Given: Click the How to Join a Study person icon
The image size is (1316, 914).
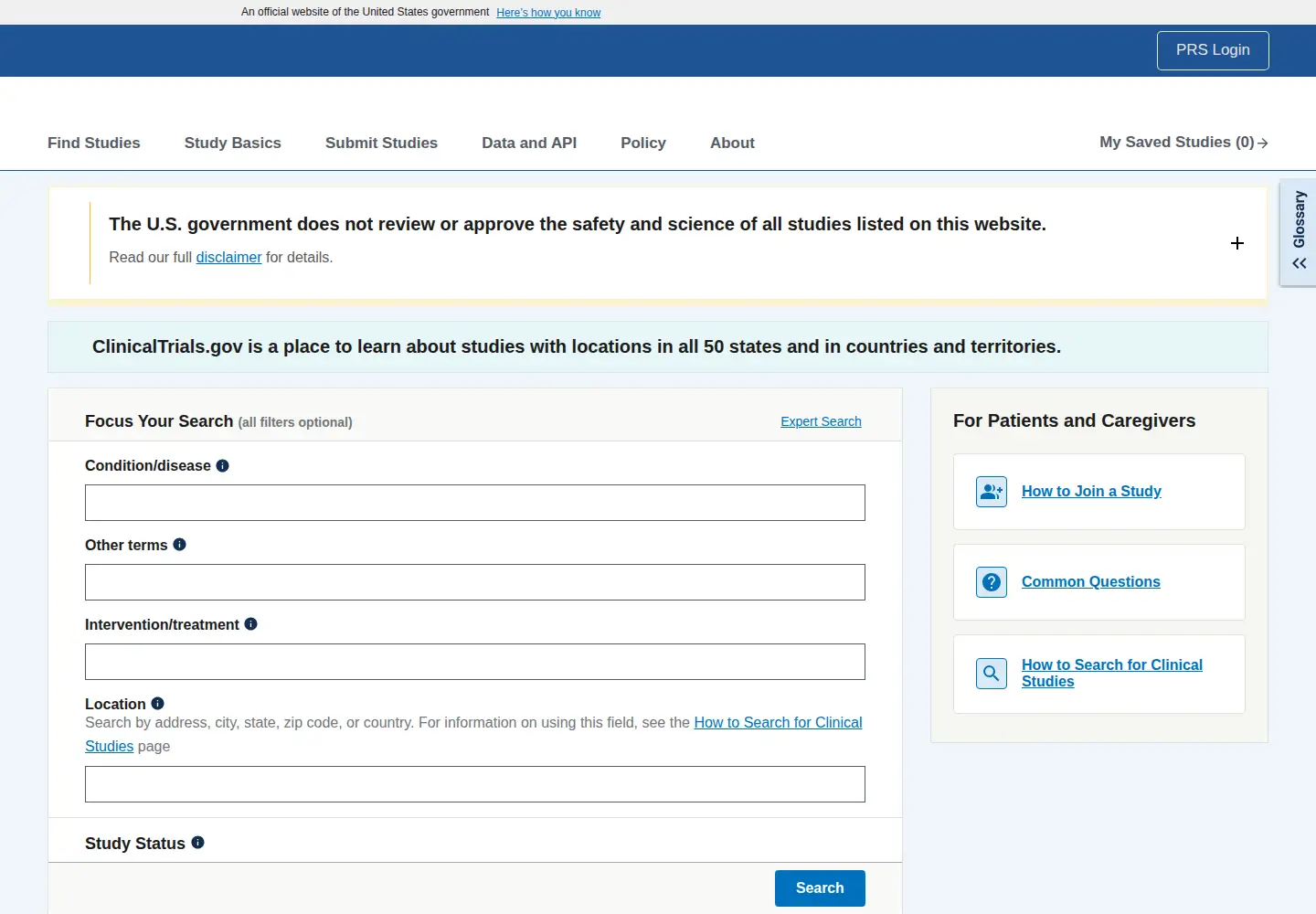Looking at the screenshot, I should click(x=992, y=492).
